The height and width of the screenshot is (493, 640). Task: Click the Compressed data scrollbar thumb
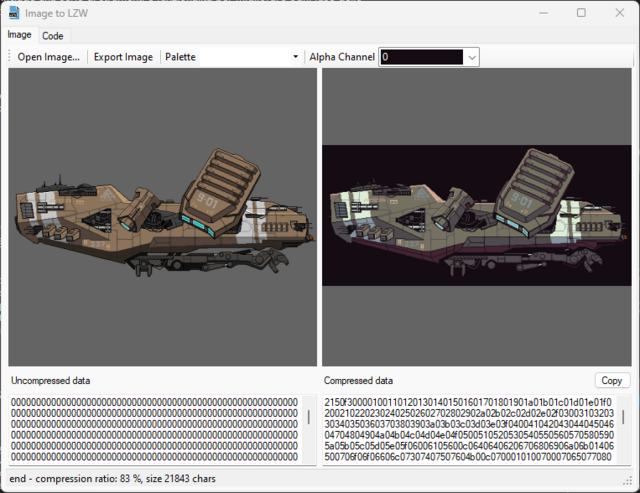623,417
